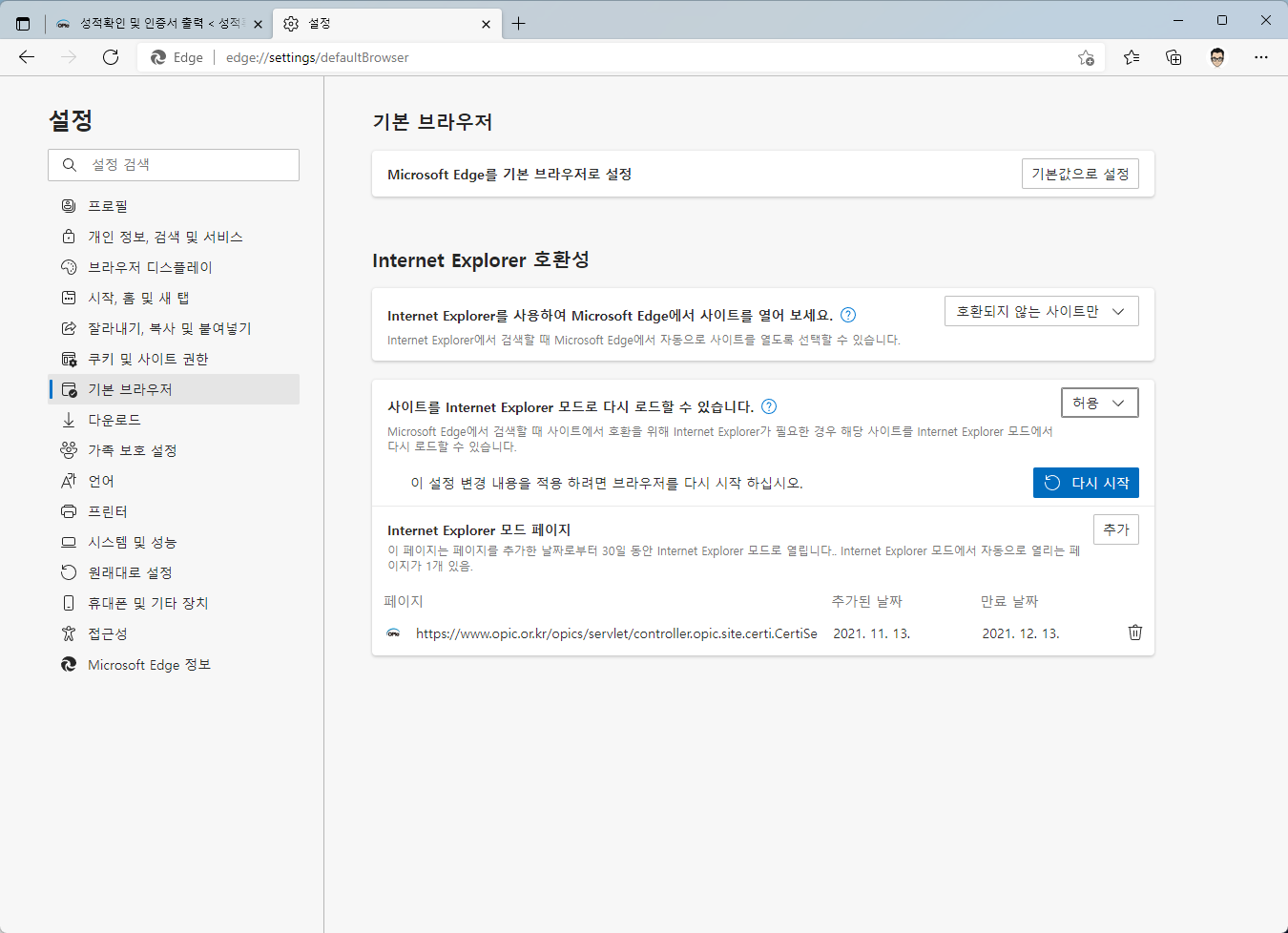This screenshot has height=933, width=1288.
Task: Open the Collections icon
Action: tap(1174, 57)
